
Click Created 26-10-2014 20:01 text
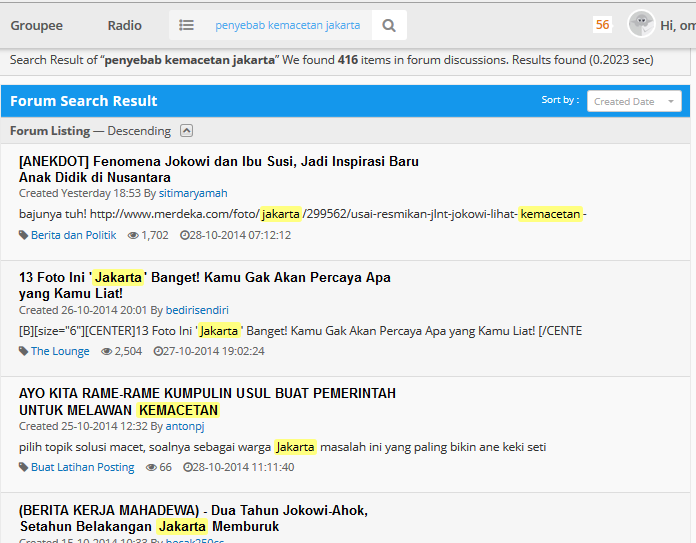(x=83, y=310)
